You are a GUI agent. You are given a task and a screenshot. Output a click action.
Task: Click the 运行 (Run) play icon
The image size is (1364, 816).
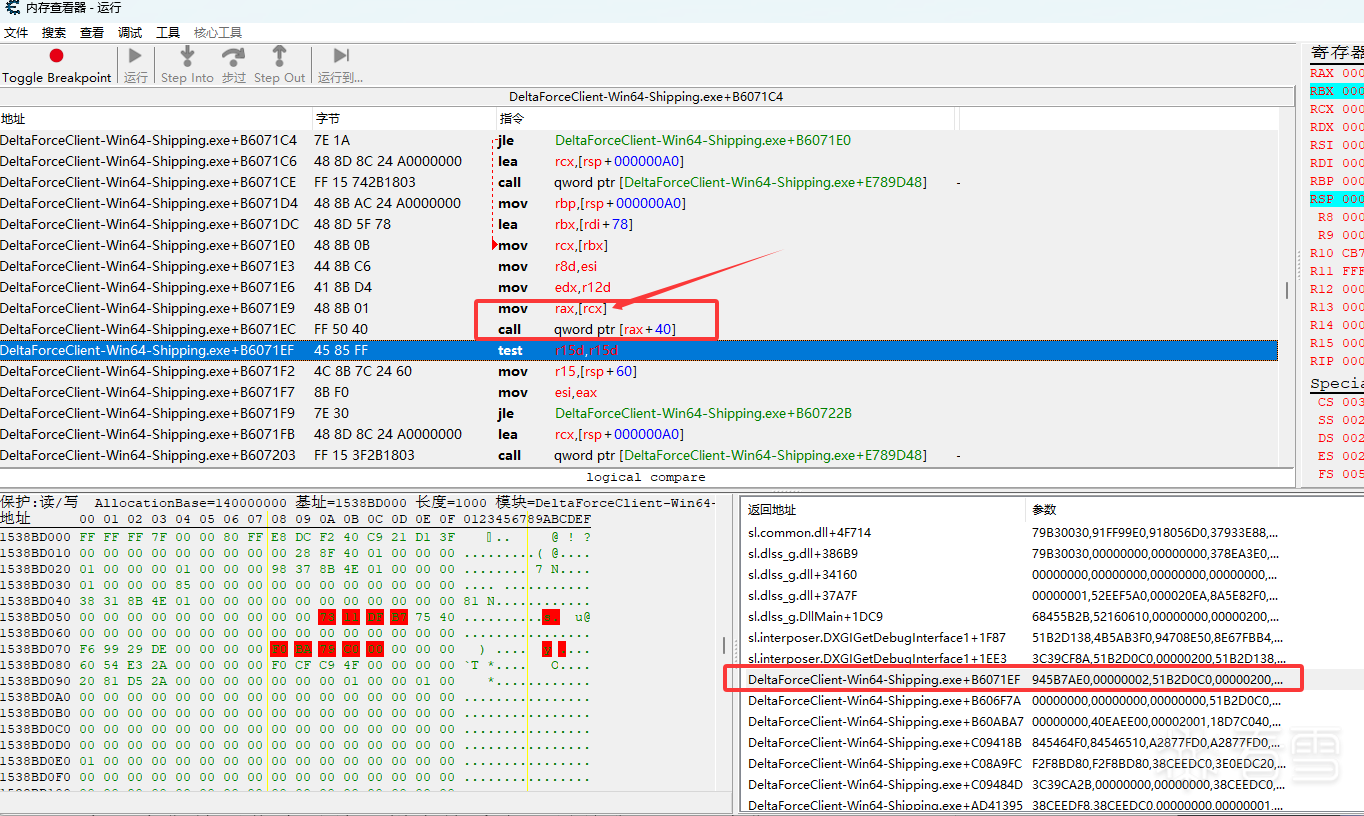[136, 56]
